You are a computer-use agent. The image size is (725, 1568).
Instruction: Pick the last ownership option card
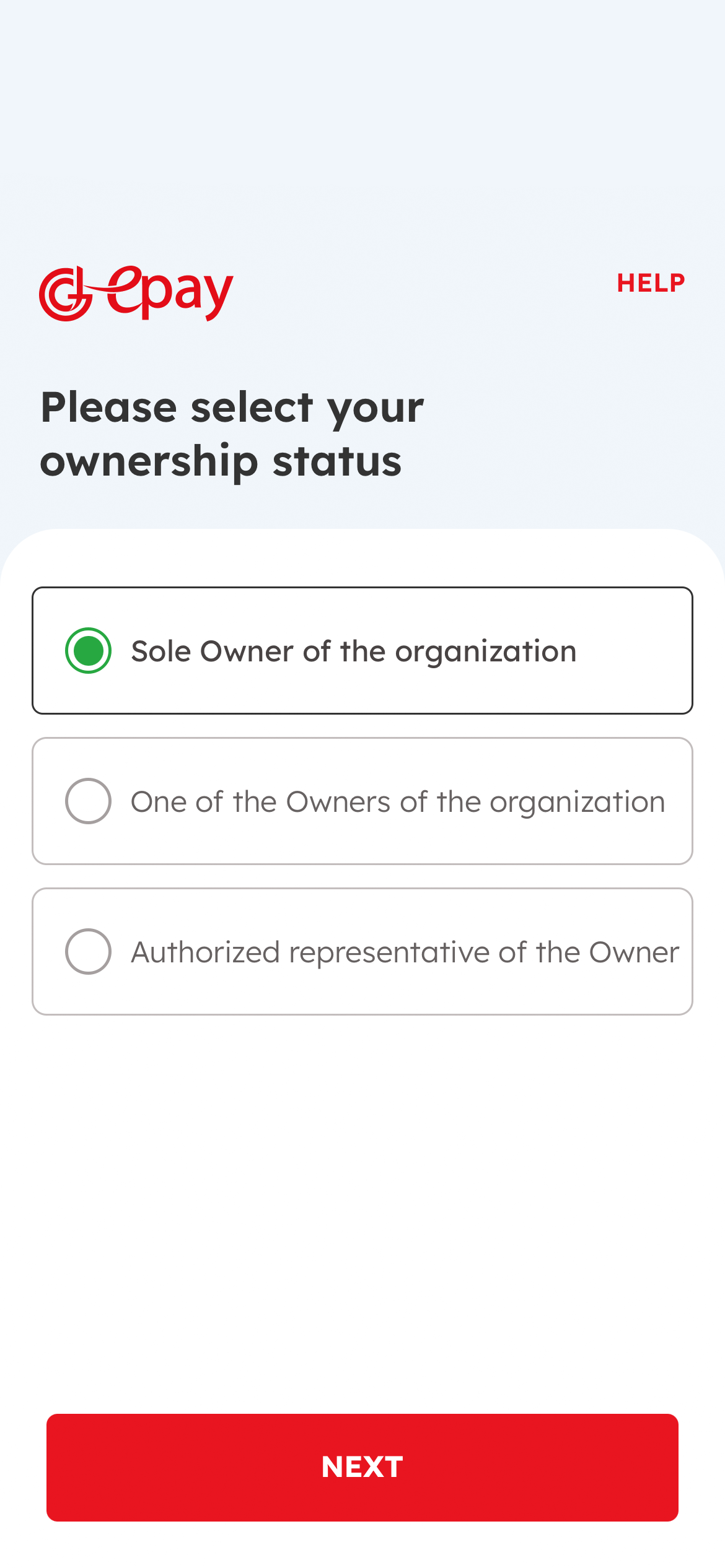[x=362, y=951]
